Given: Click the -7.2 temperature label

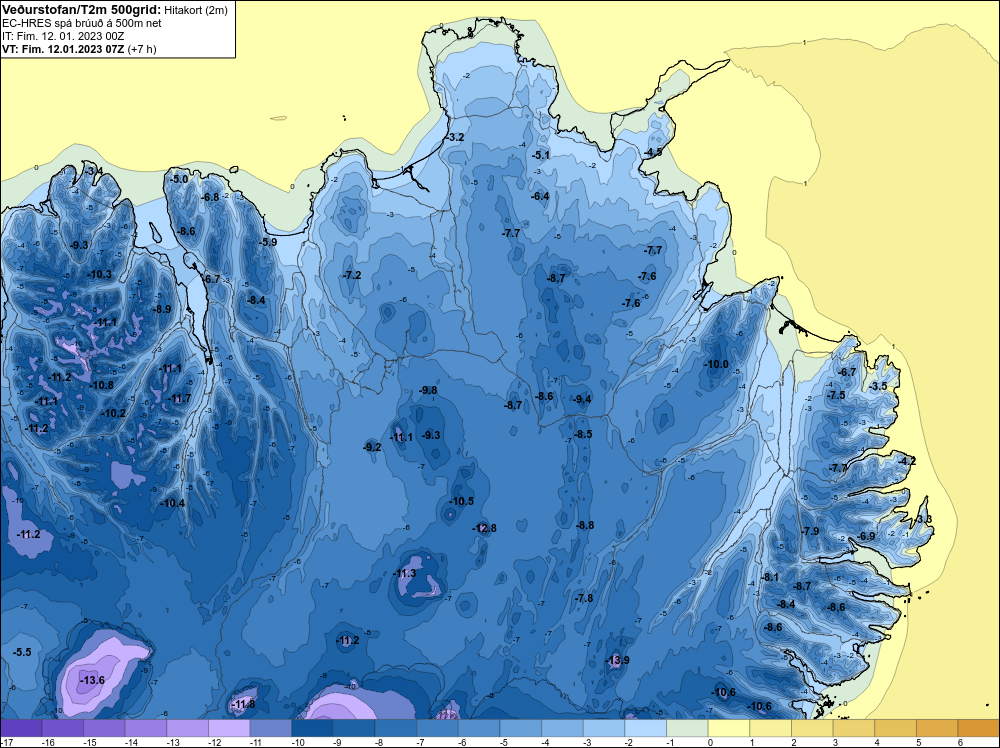Looking at the screenshot, I should 352,275.
